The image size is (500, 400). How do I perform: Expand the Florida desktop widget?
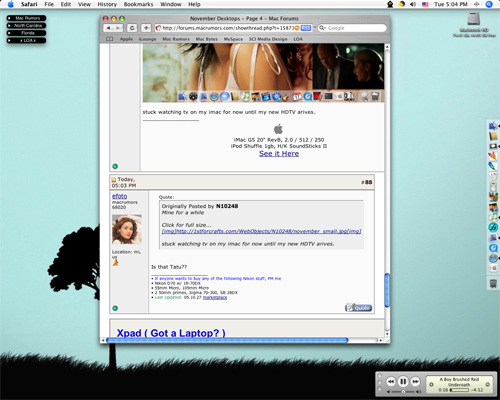tap(26, 33)
